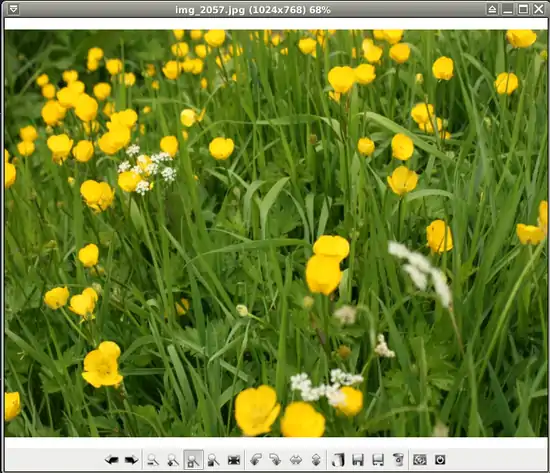
Task: Flip image vertically
Action: point(316,460)
